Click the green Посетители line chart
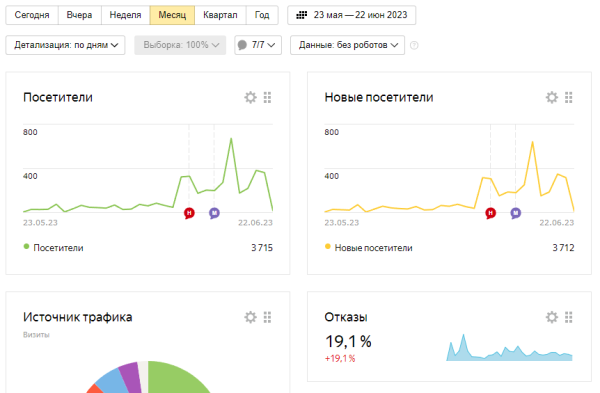The width and height of the screenshot is (600, 393). (x=148, y=174)
